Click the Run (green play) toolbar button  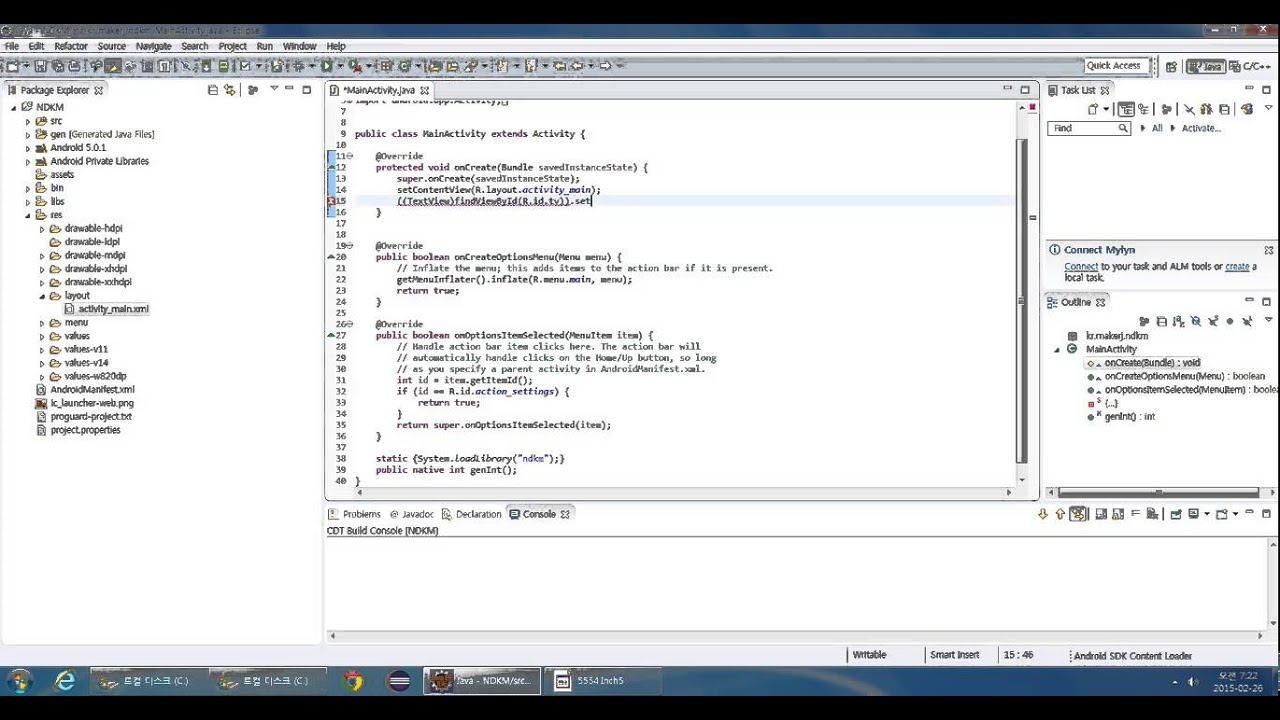[326, 66]
